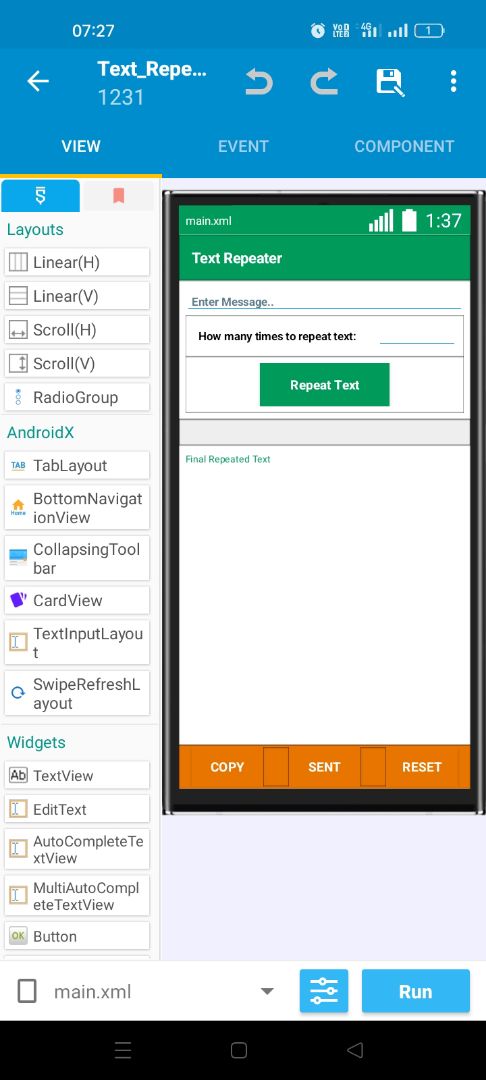Select the Repeat Text button in preview
The width and height of the screenshot is (486, 1080).
(324, 385)
